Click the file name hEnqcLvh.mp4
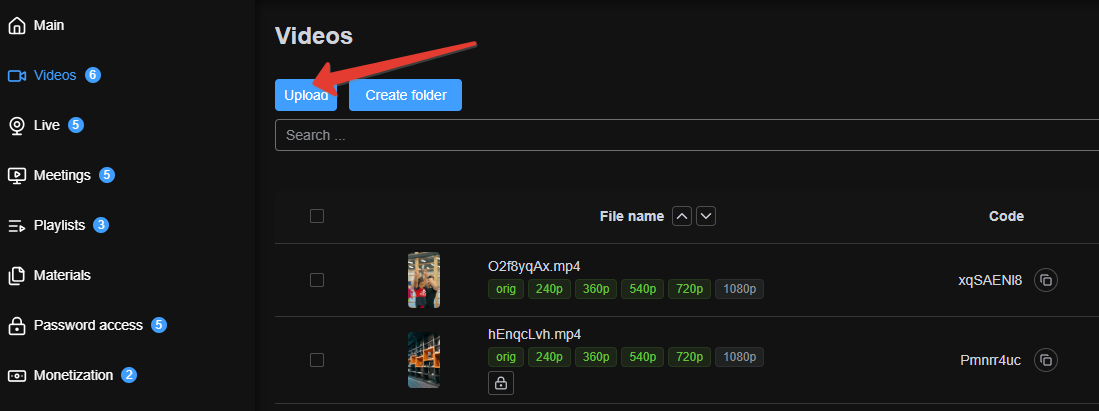The image size is (1099, 411). coord(535,333)
